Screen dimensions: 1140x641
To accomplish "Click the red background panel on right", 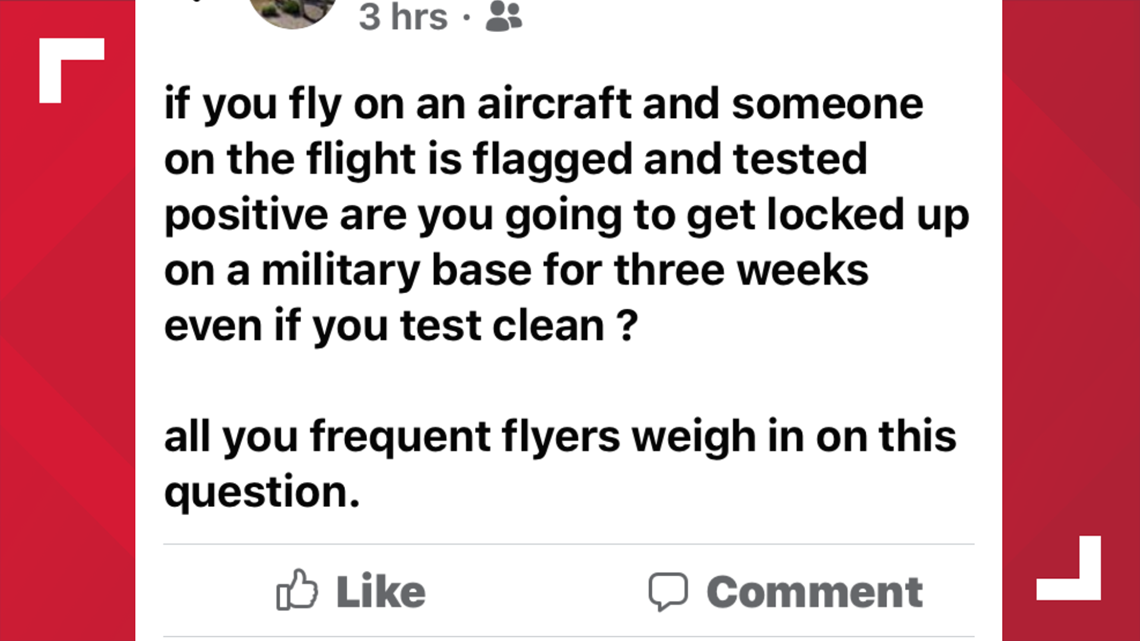I will point(1071,320).
